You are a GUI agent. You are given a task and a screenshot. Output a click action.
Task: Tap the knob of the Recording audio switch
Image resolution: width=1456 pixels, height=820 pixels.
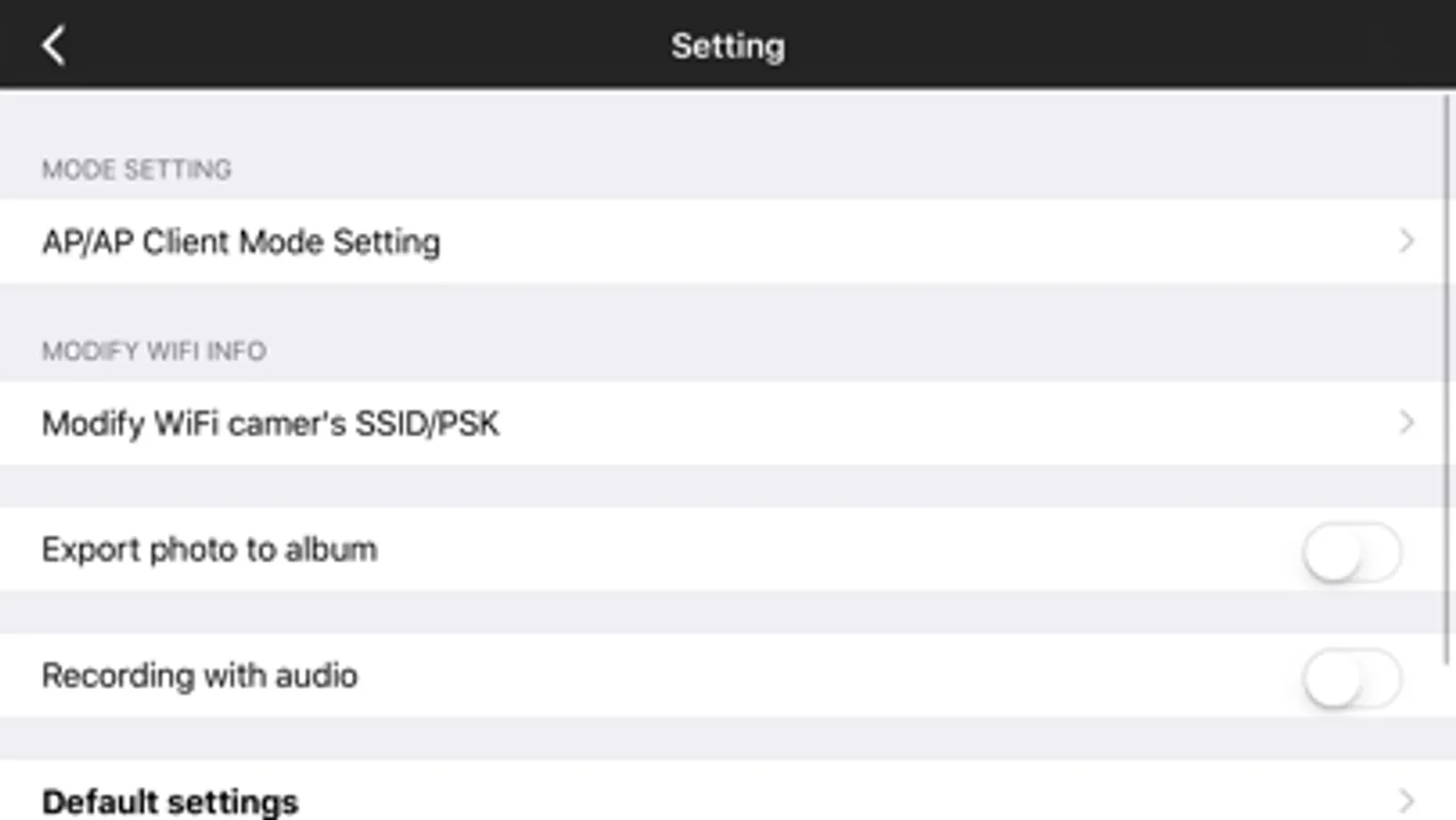pyautogui.click(x=1333, y=679)
